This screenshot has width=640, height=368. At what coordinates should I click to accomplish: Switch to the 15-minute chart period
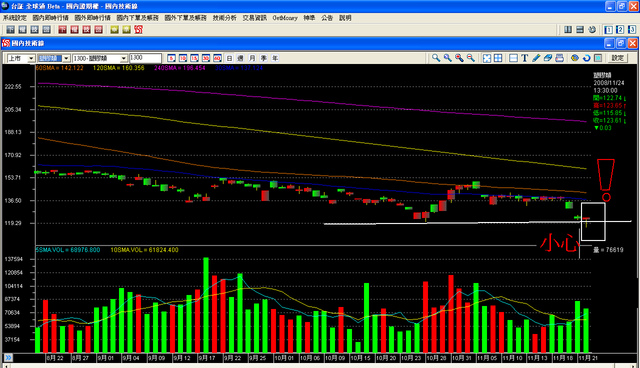pyautogui.click(x=194, y=58)
